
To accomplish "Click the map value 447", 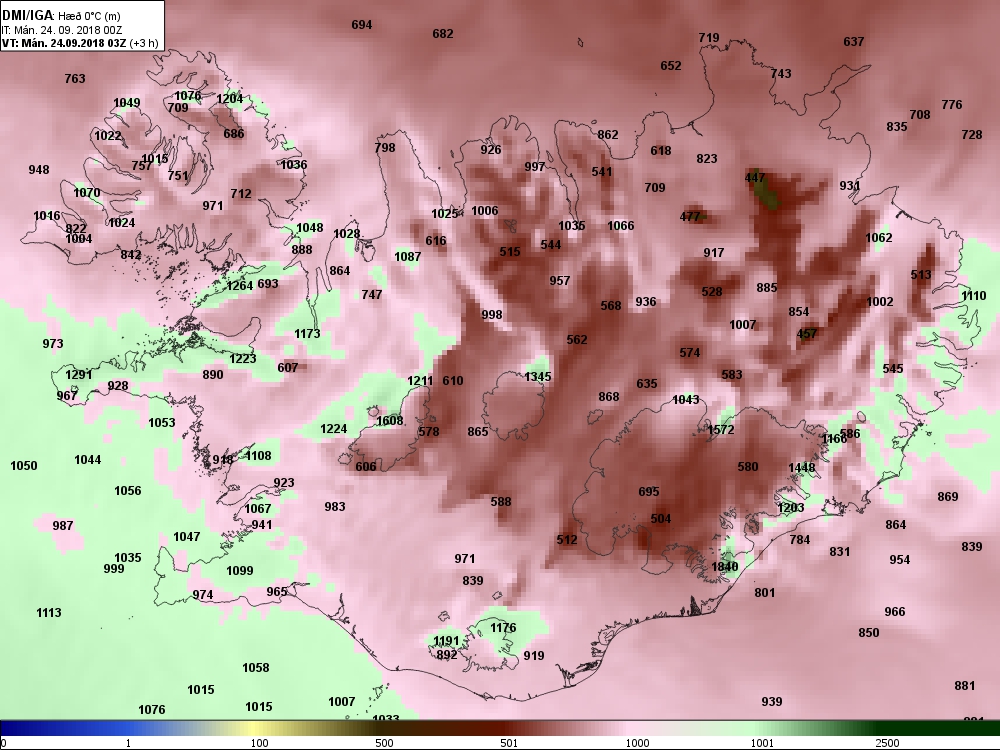I will tap(755, 178).
